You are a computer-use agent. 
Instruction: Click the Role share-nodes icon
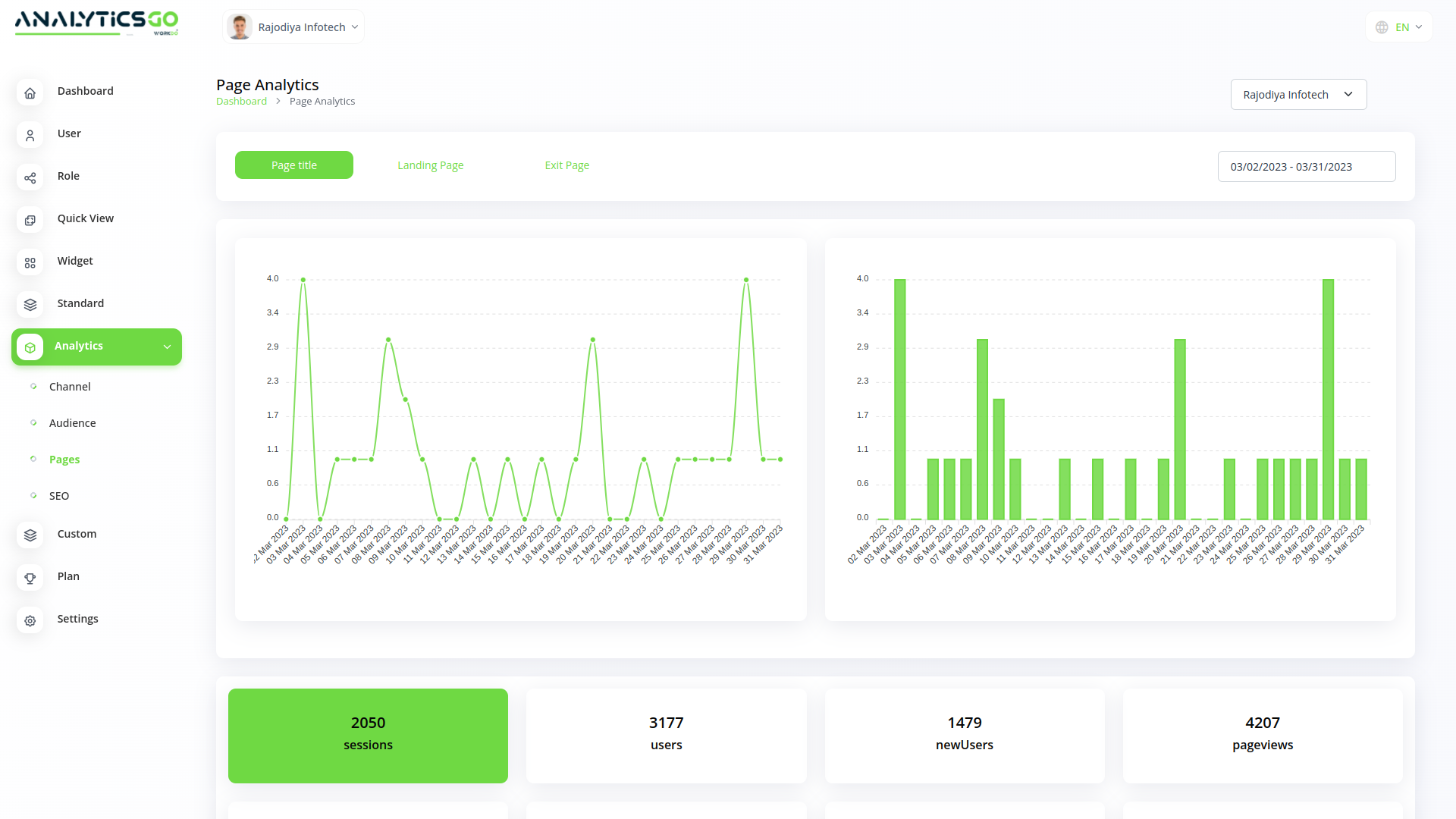tap(30, 178)
